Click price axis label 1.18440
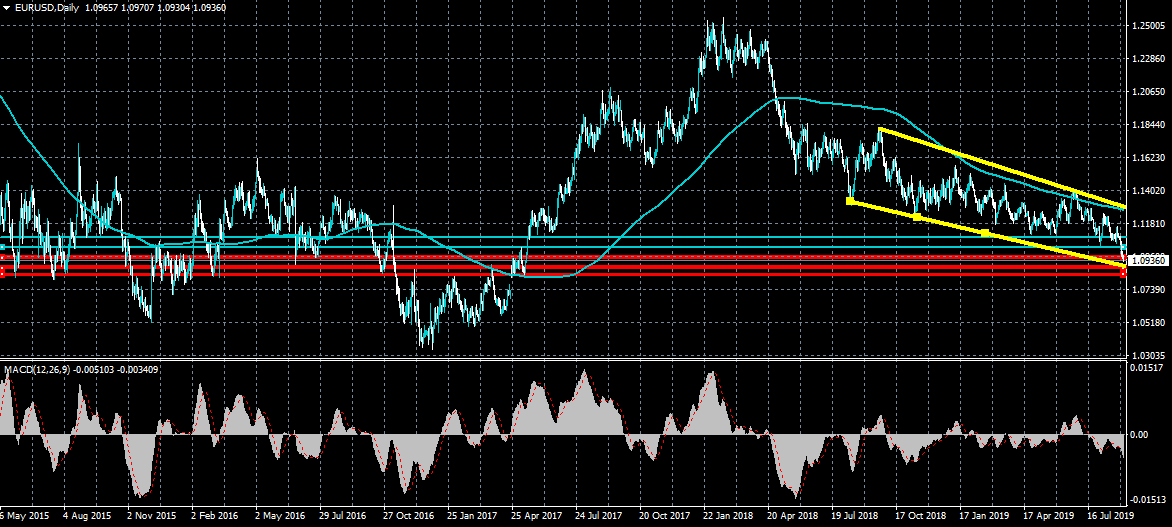Screen dimensions: 1172x527 pos(1147,125)
